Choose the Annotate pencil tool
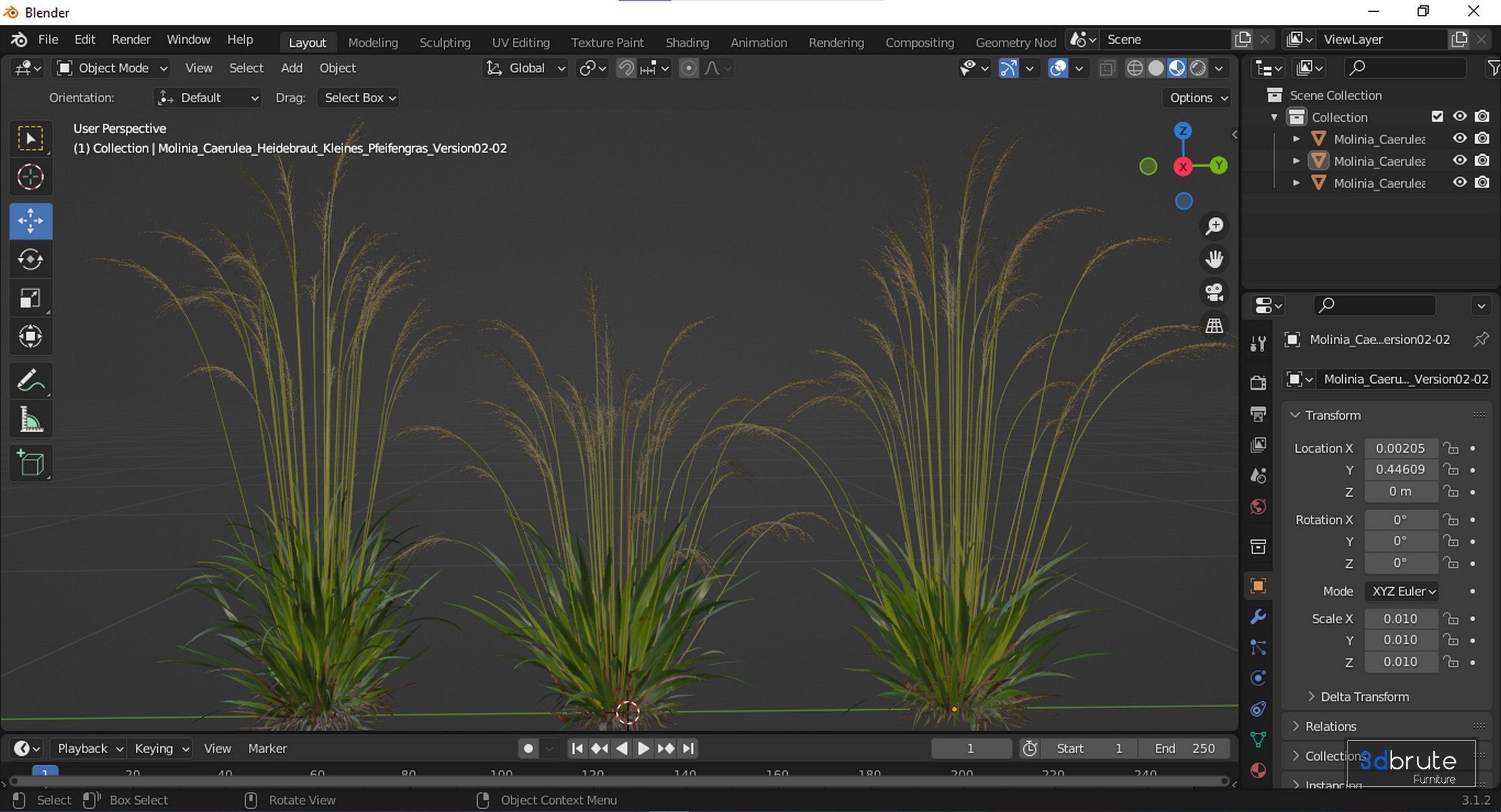Screen dimensions: 1501x812 pyautogui.click(x=30, y=381)
